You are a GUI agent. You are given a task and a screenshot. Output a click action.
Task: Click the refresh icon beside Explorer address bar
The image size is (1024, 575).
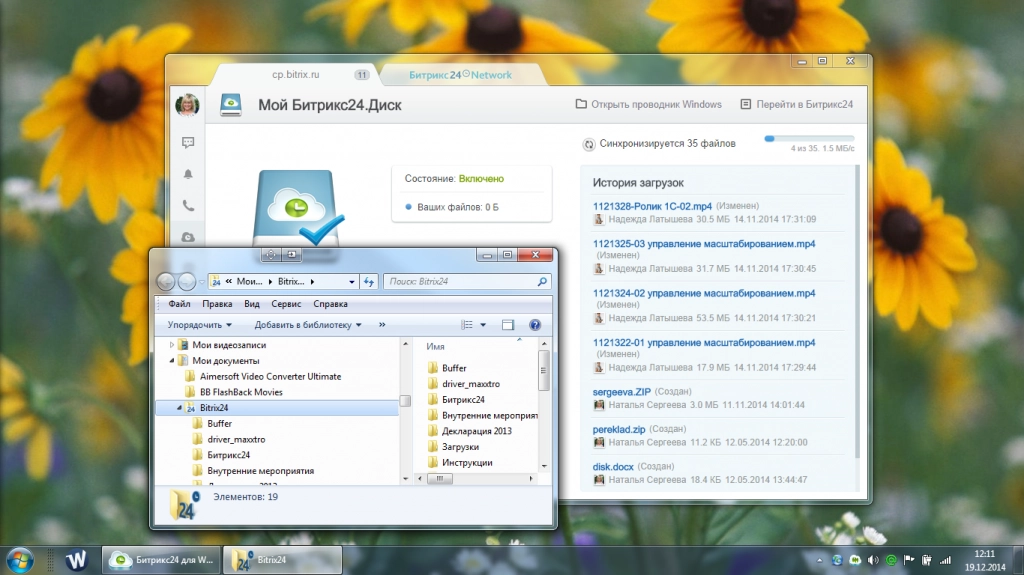369,282
